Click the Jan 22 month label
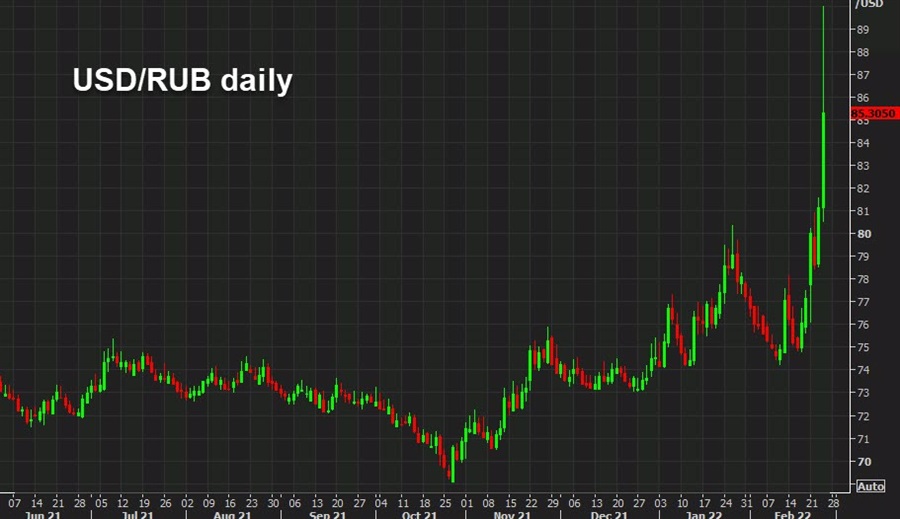 point(704,514)
